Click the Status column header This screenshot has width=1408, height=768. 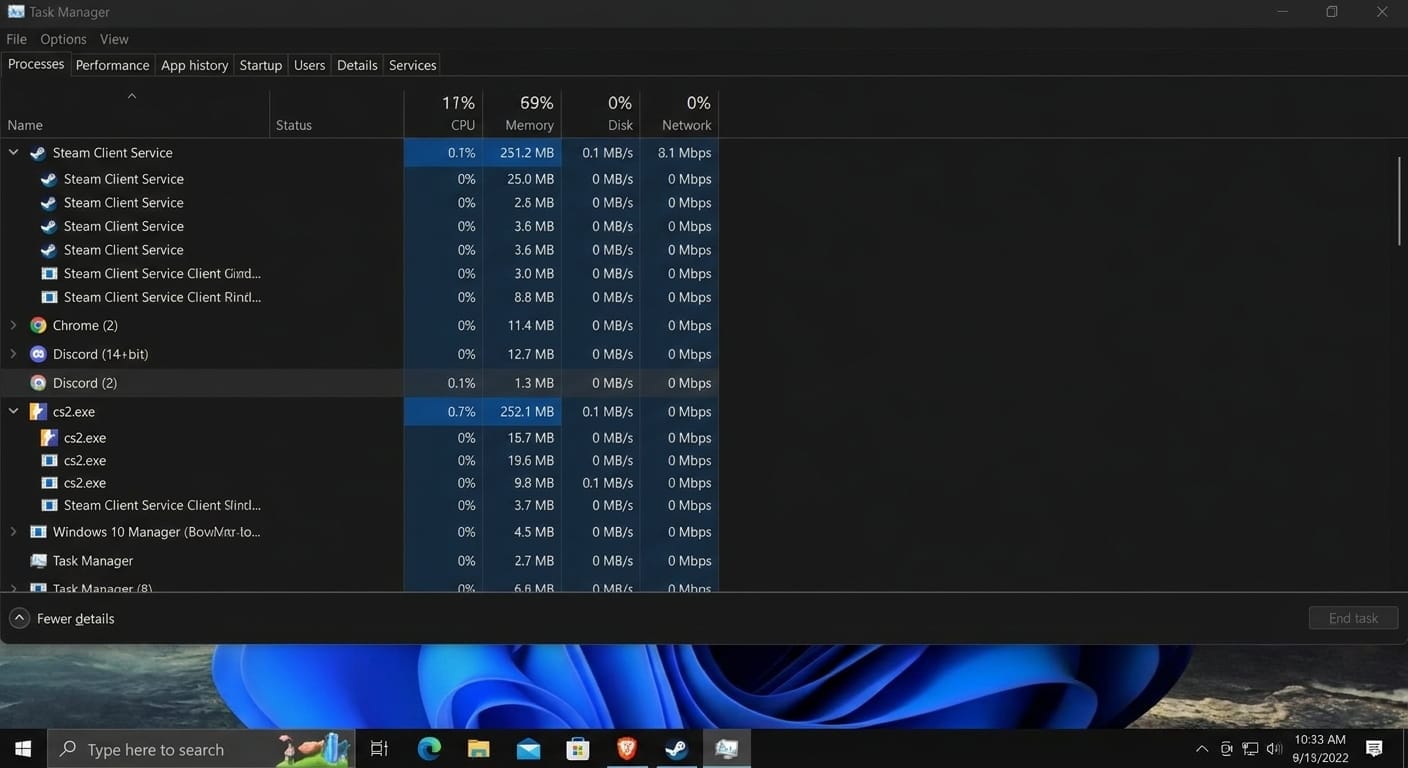(337, 114)
